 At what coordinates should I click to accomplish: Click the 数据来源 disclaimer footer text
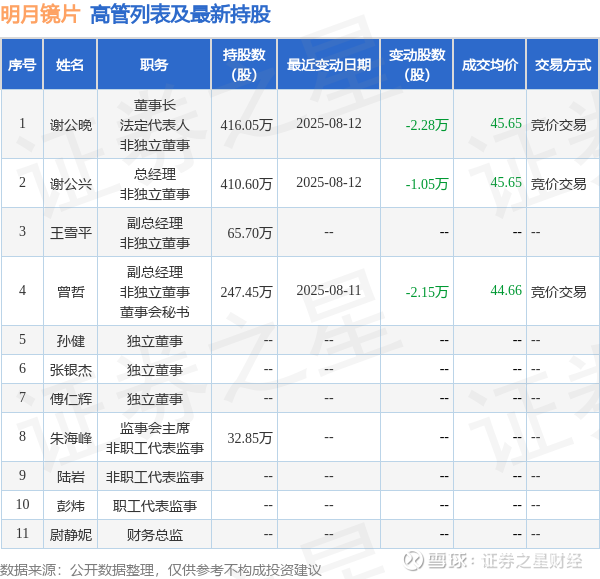161,570
